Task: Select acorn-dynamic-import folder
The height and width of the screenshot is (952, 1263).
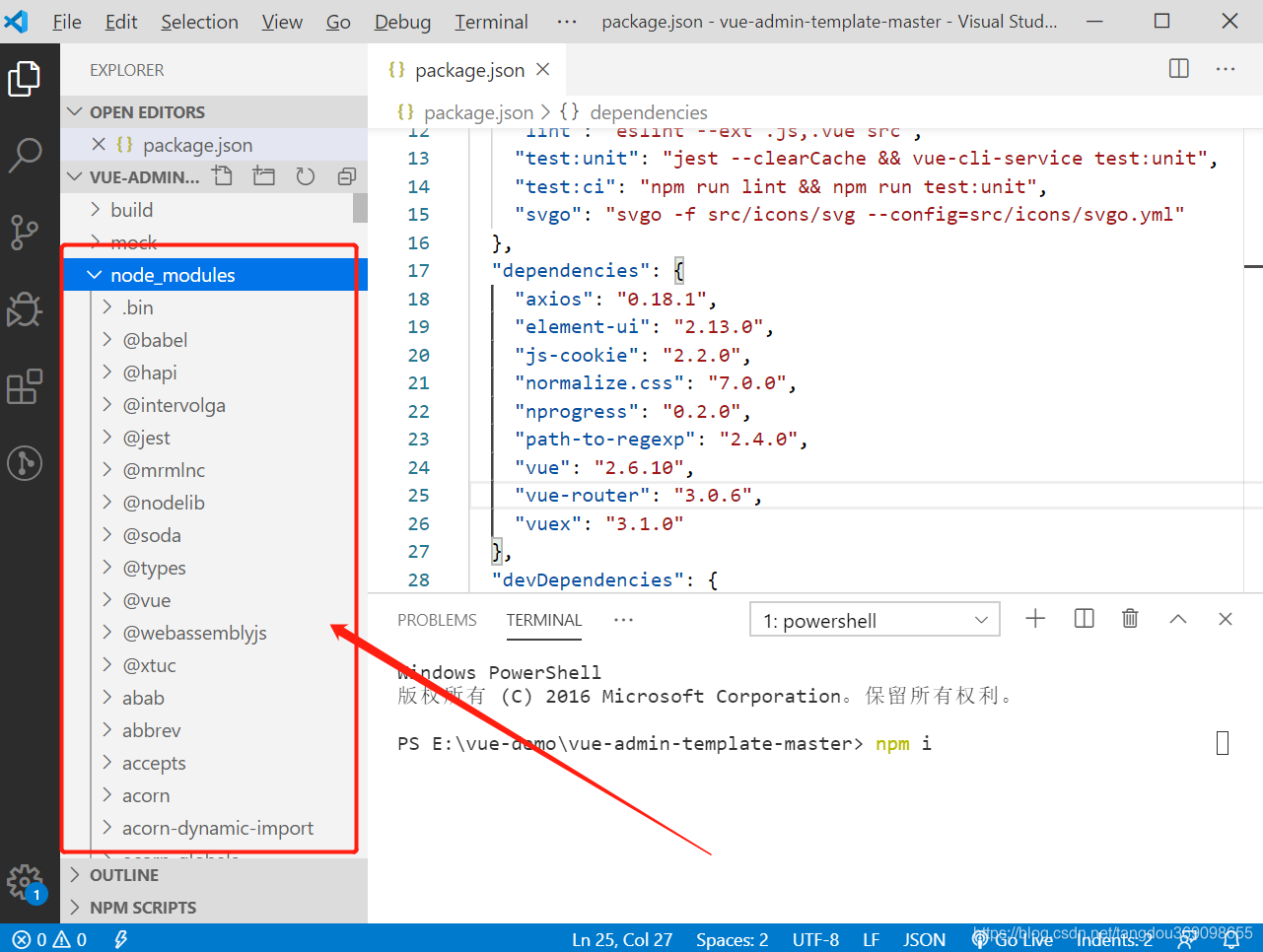Action: [x=214, y=828]
